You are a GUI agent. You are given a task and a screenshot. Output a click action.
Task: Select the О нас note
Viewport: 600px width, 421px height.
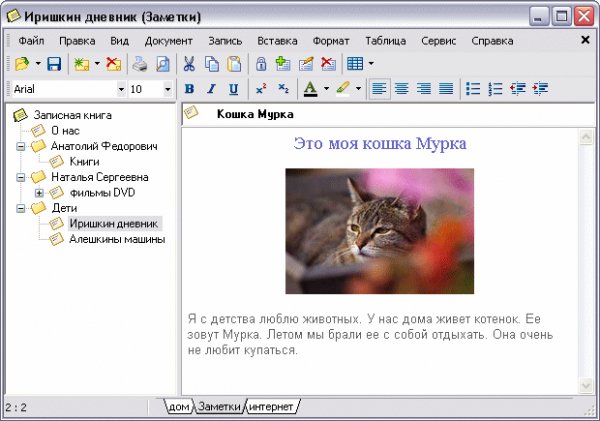click(65, 130)
